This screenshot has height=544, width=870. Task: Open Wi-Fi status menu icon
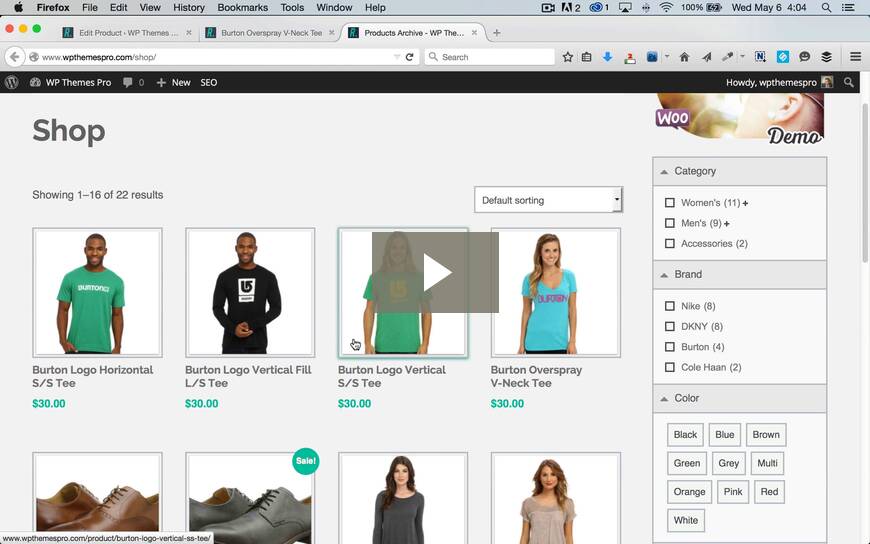tap(666, 8)
